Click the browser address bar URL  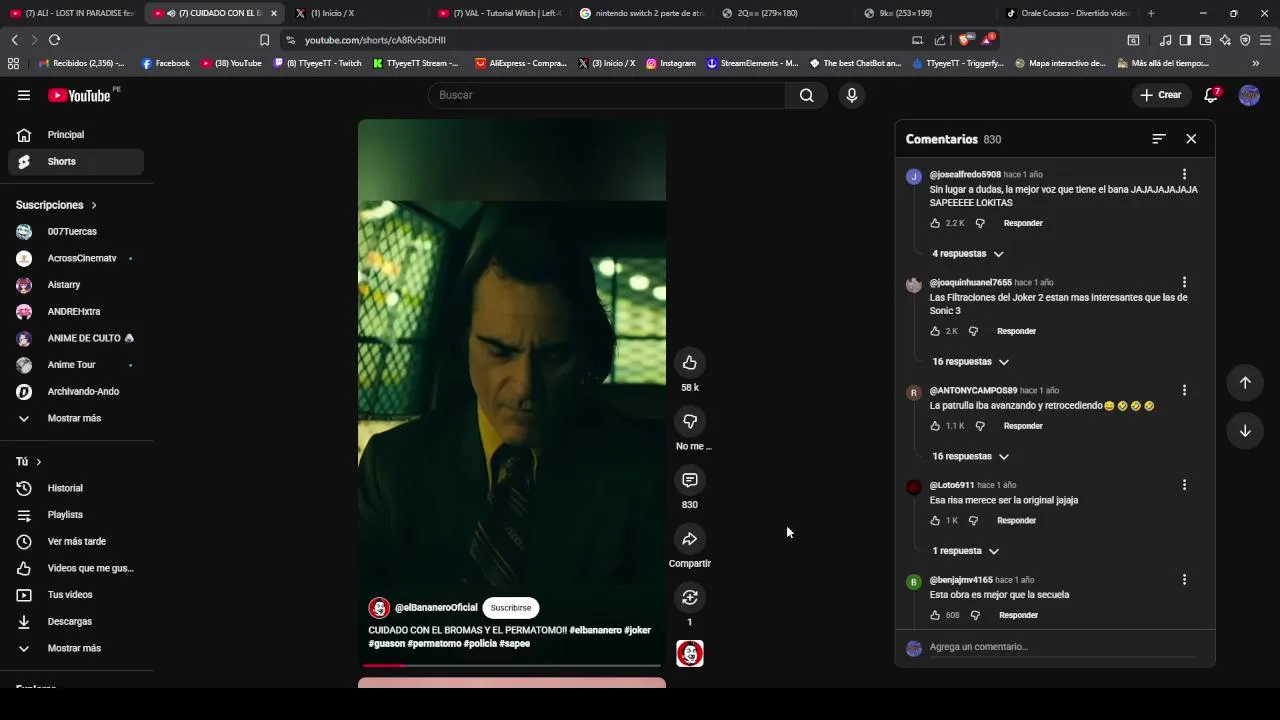(x=375, y=40)
